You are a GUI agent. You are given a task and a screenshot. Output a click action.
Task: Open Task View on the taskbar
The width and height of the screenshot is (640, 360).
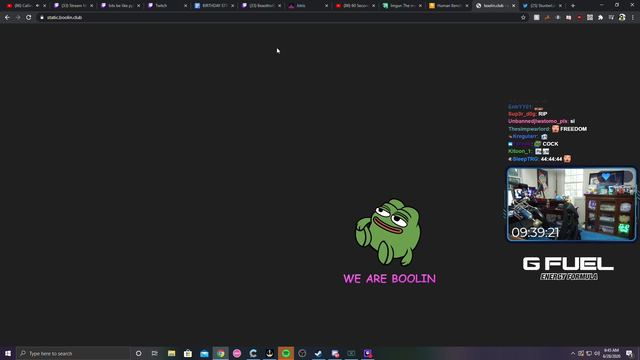pyautogui.click(x=155, y=353)
